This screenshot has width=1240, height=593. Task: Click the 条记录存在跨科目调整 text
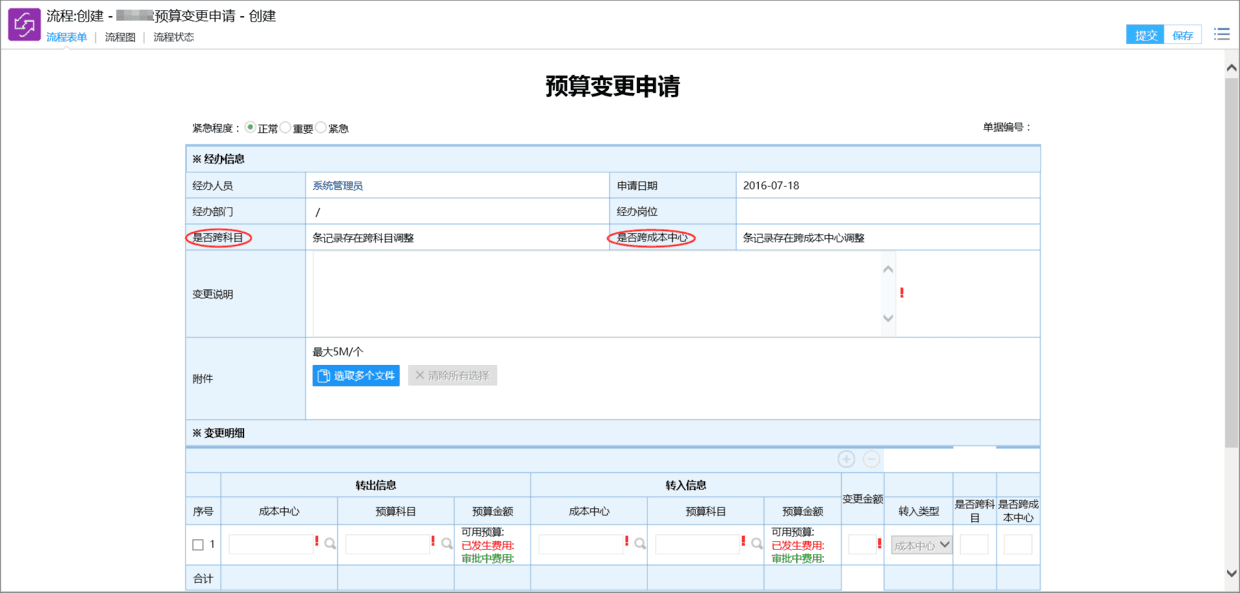tap(363, 238)
